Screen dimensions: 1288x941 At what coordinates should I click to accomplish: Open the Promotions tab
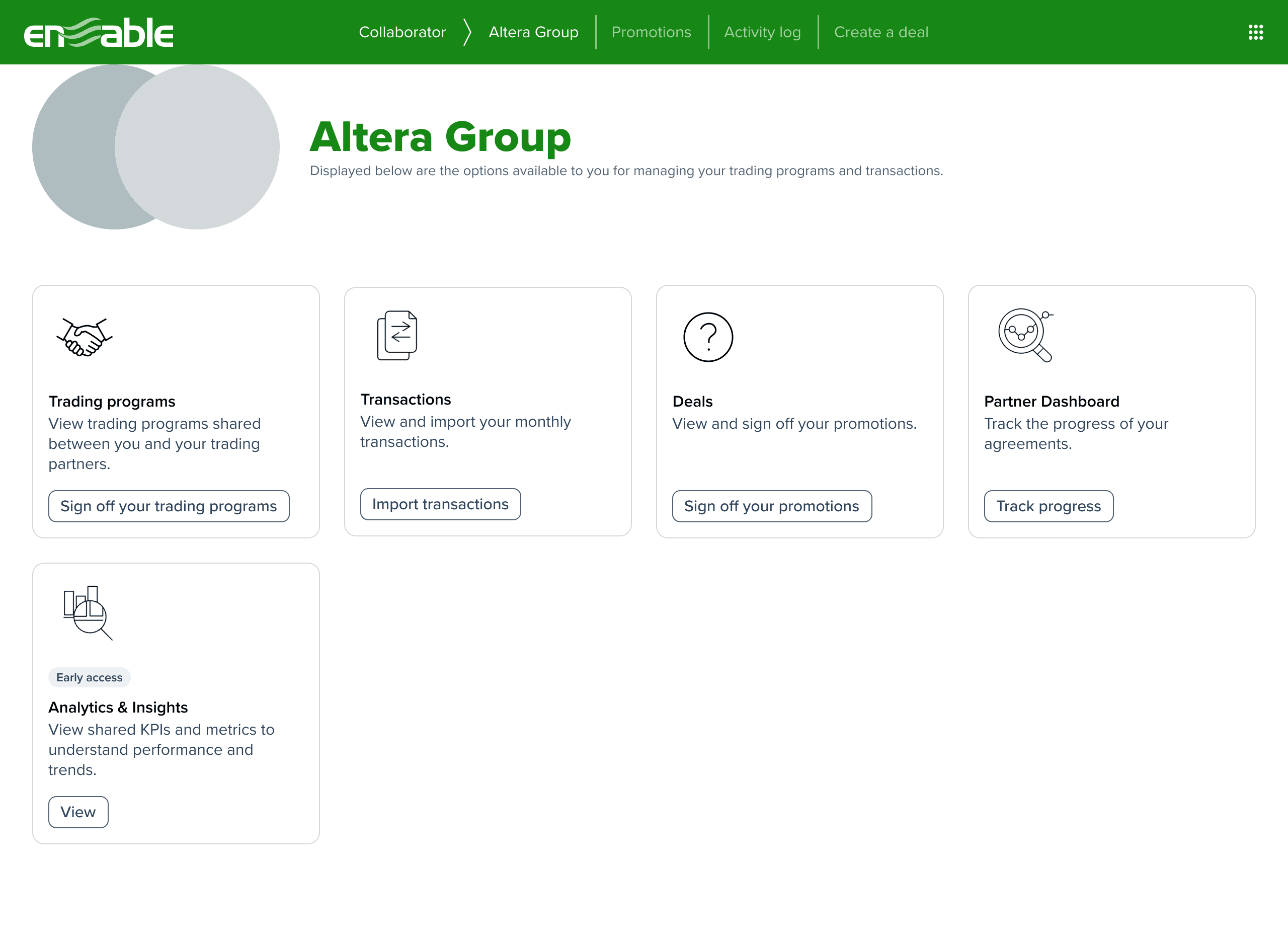click(651, 32)
